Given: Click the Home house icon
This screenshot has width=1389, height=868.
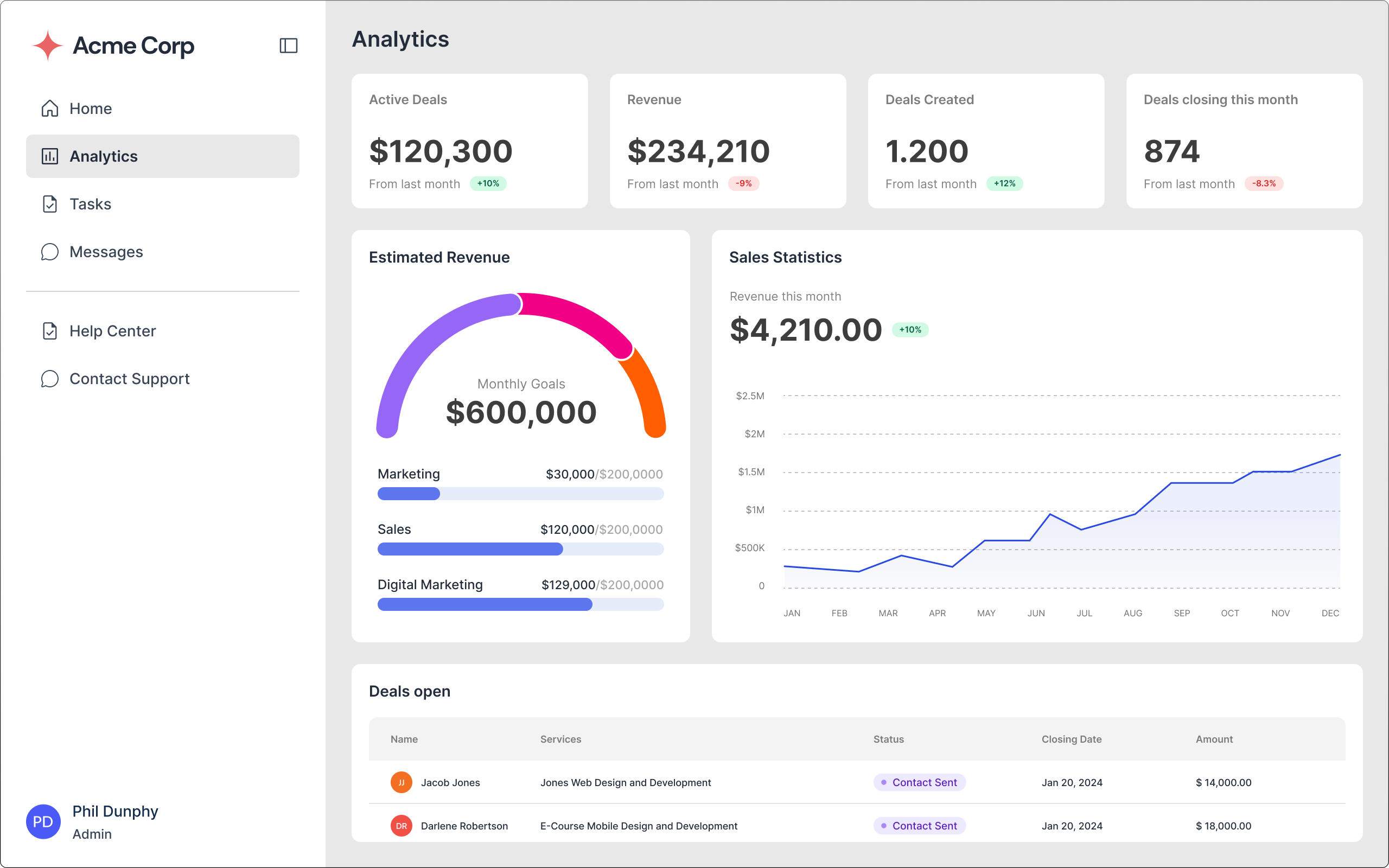Looking at the screenshot, I should pos(50,108).
